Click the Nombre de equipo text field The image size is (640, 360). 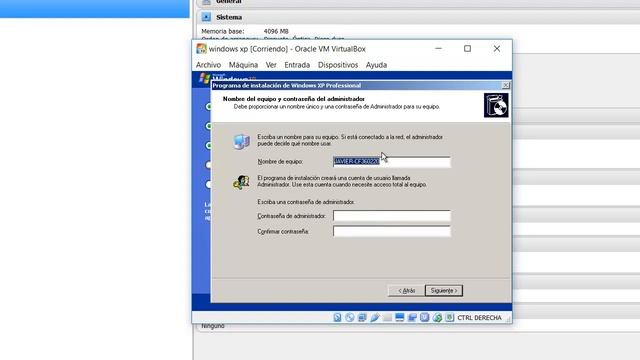tap(392, 162)
